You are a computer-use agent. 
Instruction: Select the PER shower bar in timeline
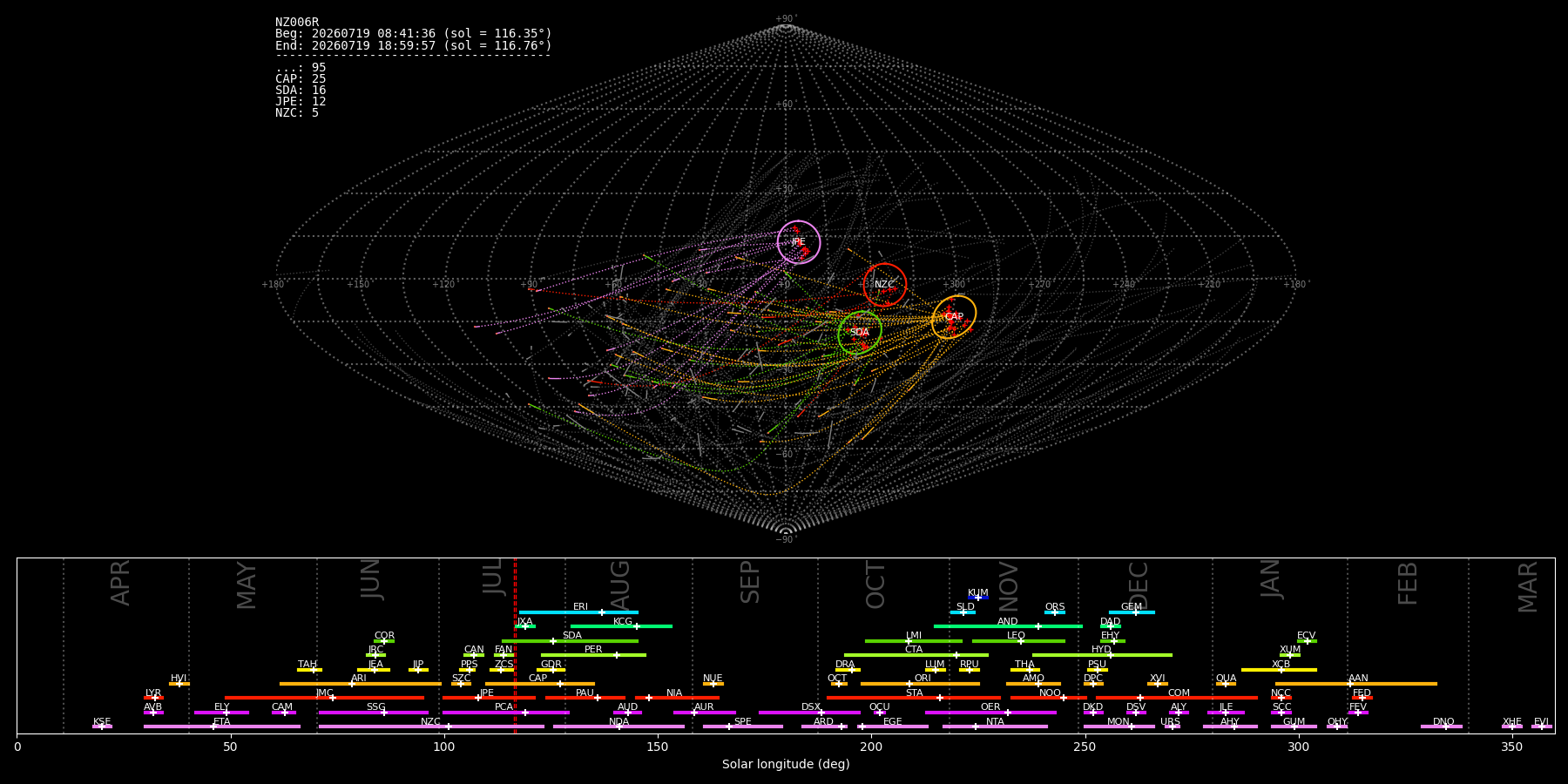(593, 655)
